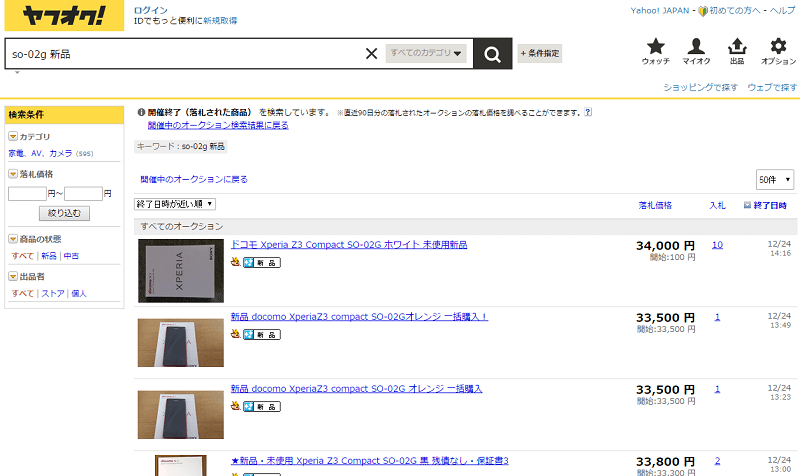Filter seller by ストア

(53, 293)
